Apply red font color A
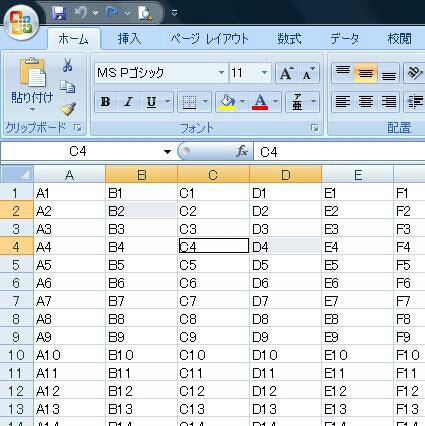 (260, 102)
